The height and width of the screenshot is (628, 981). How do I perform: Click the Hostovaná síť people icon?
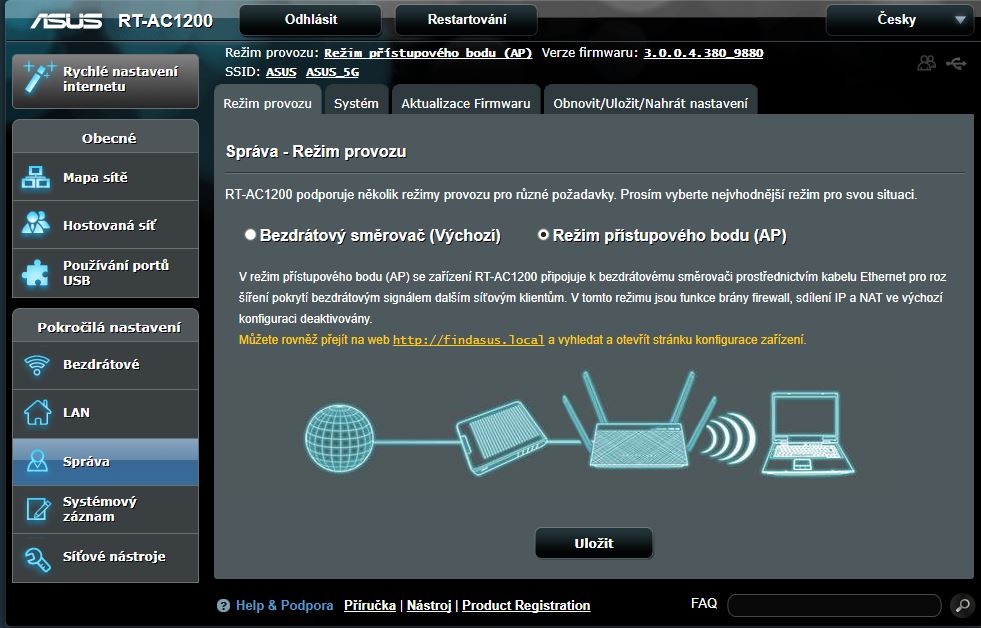click(36, 223)
